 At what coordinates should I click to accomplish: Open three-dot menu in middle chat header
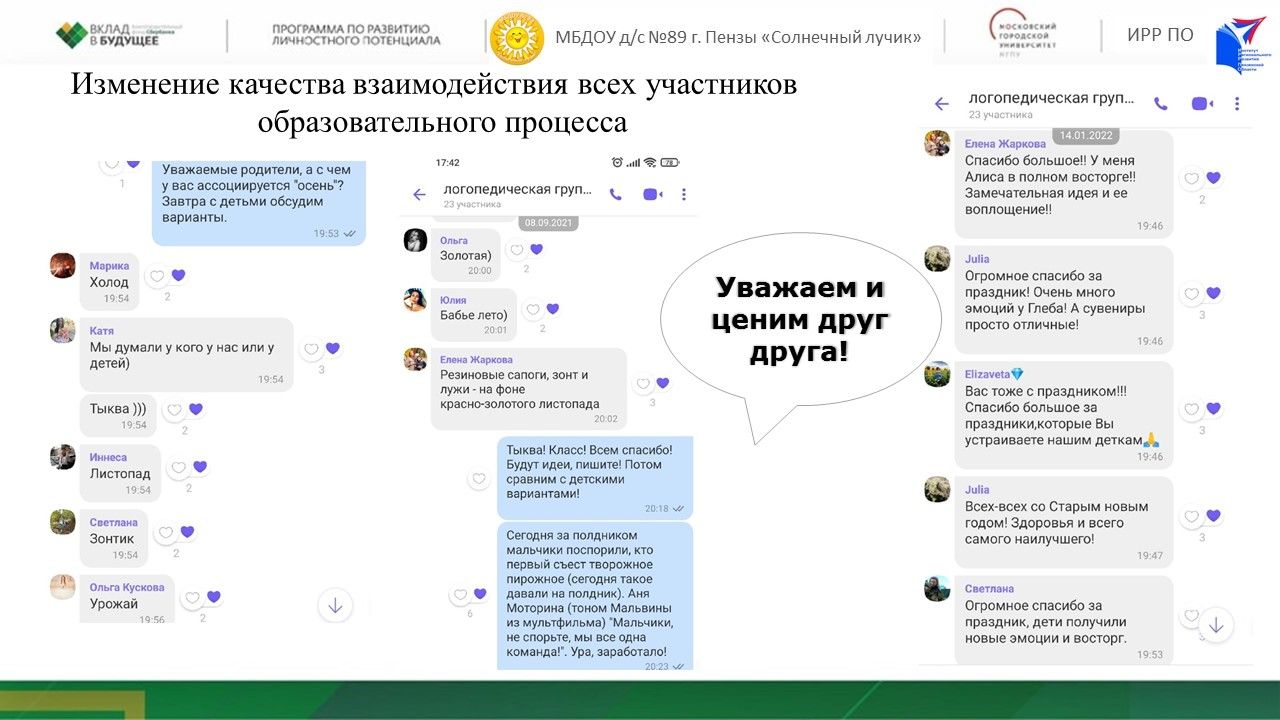[x=684, y=195]
